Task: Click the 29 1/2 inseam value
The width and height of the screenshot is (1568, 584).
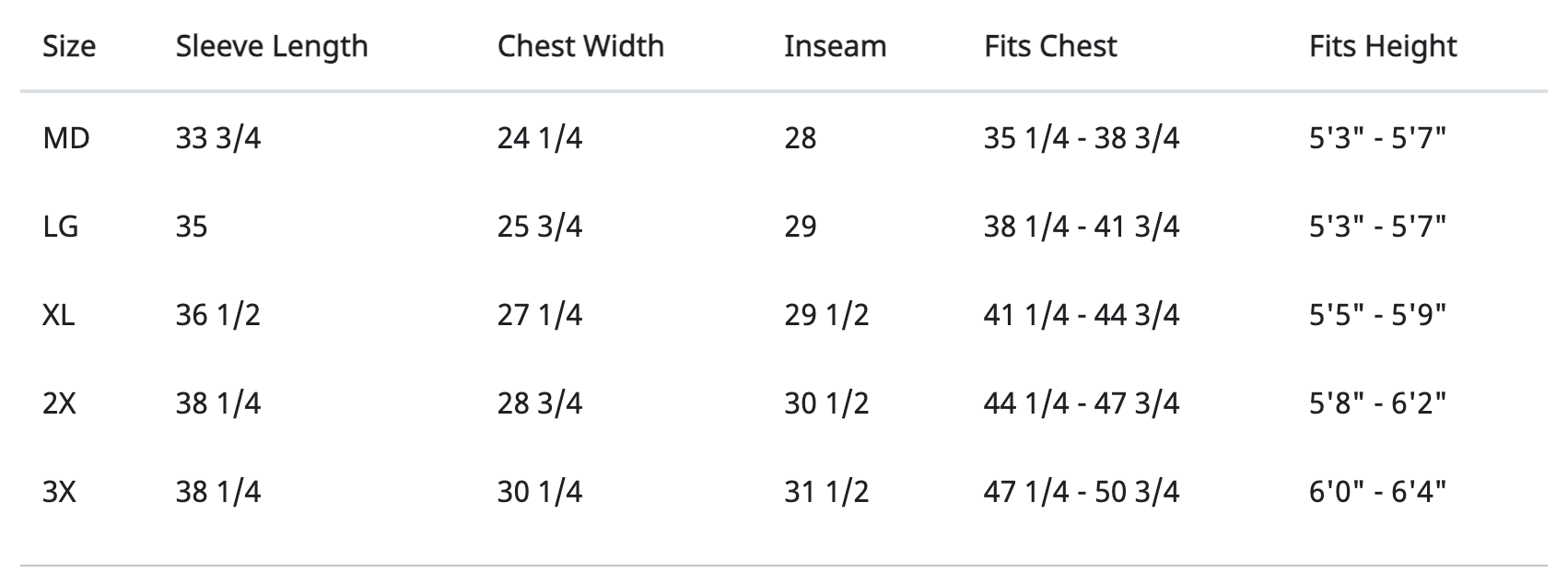Action: click(826, 315)
